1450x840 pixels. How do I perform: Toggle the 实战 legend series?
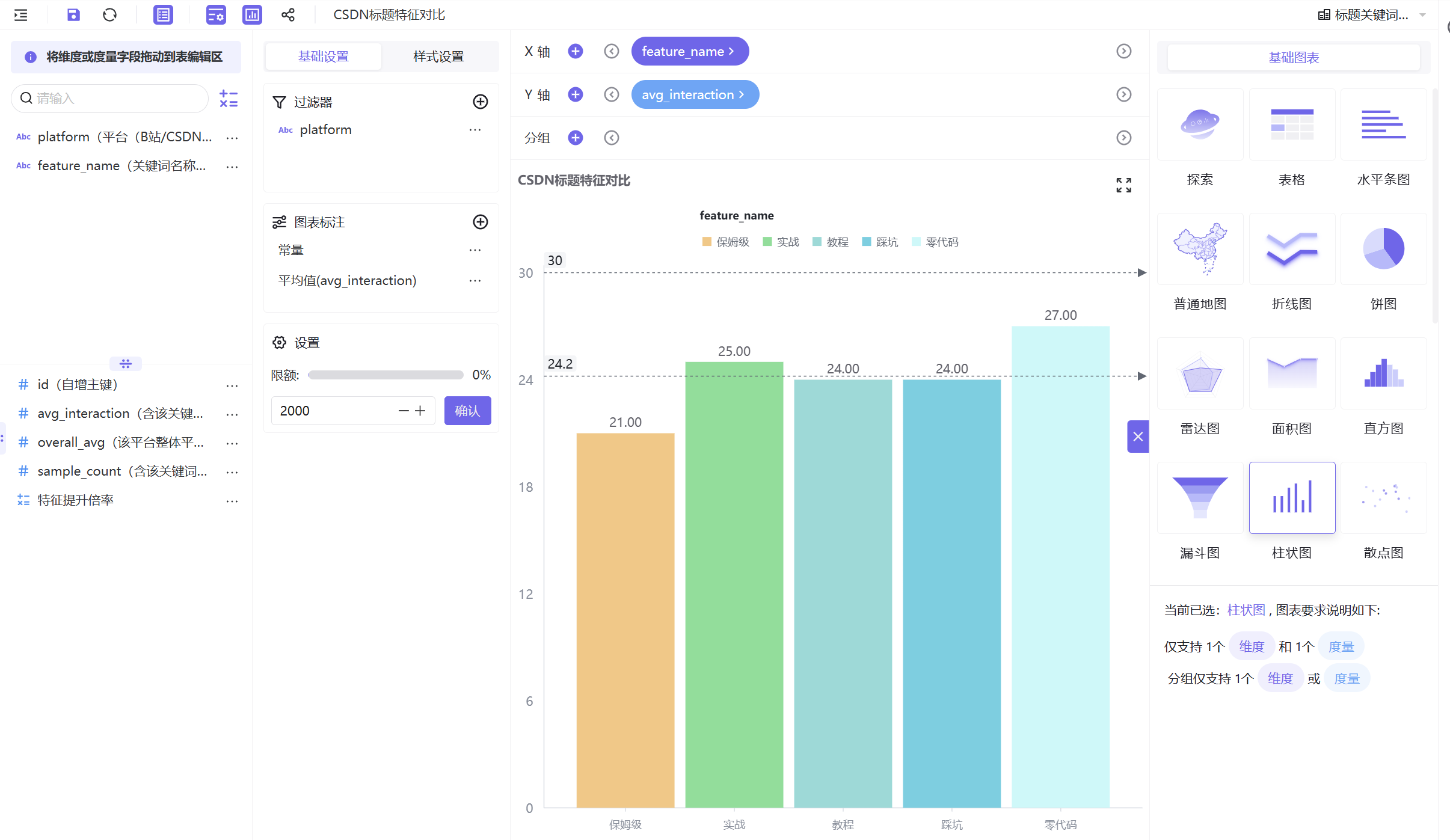point(781,242)
